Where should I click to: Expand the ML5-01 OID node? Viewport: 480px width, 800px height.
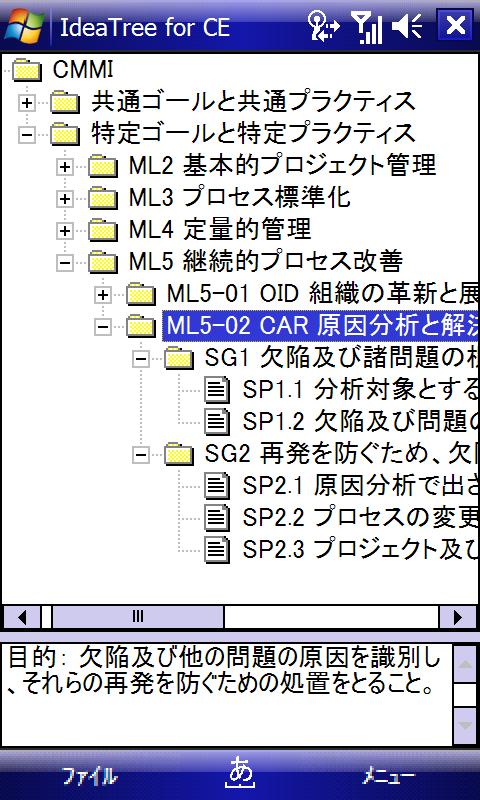(x=103, y=294)
